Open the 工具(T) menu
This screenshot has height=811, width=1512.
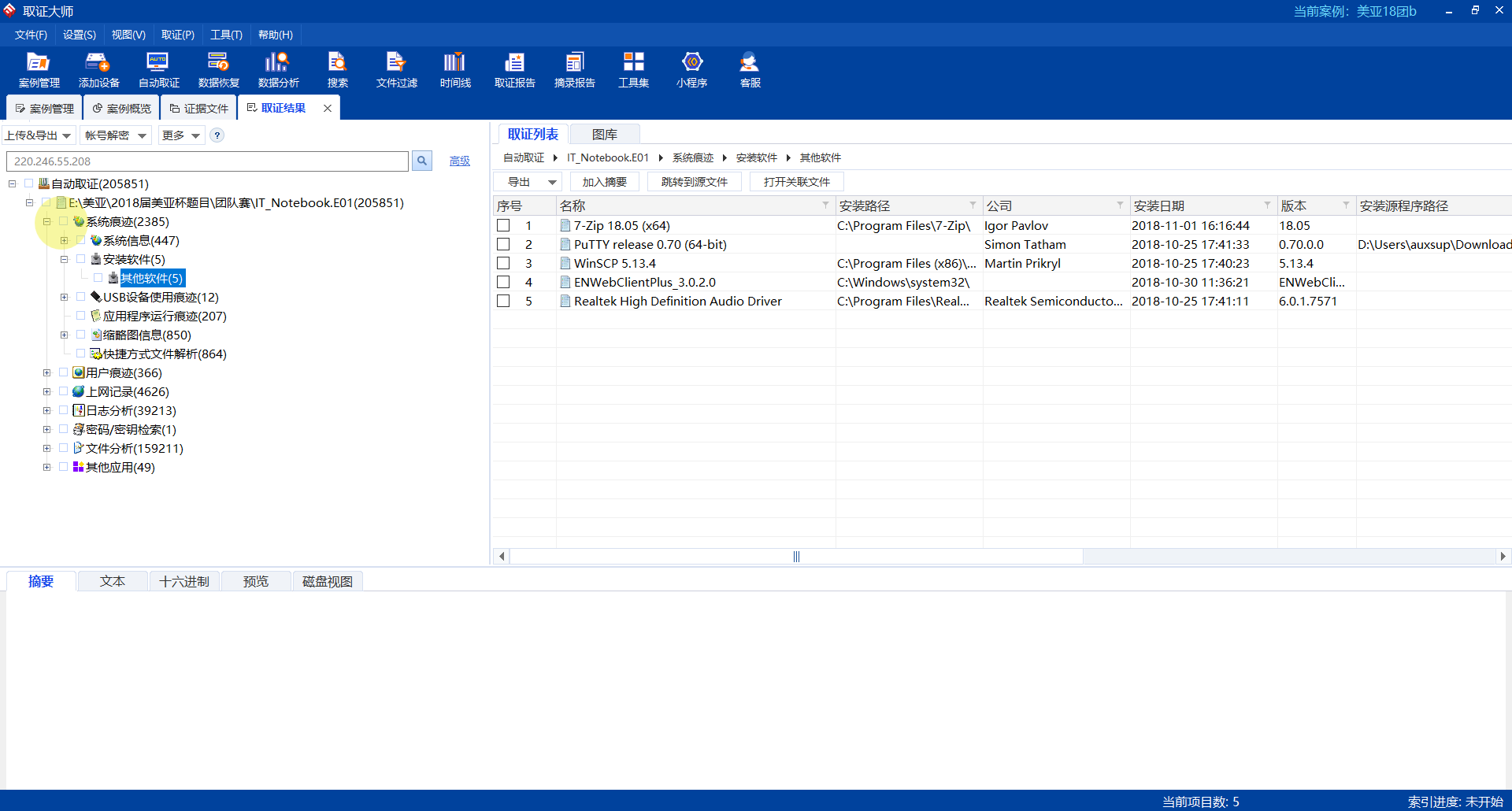point(226,35)
